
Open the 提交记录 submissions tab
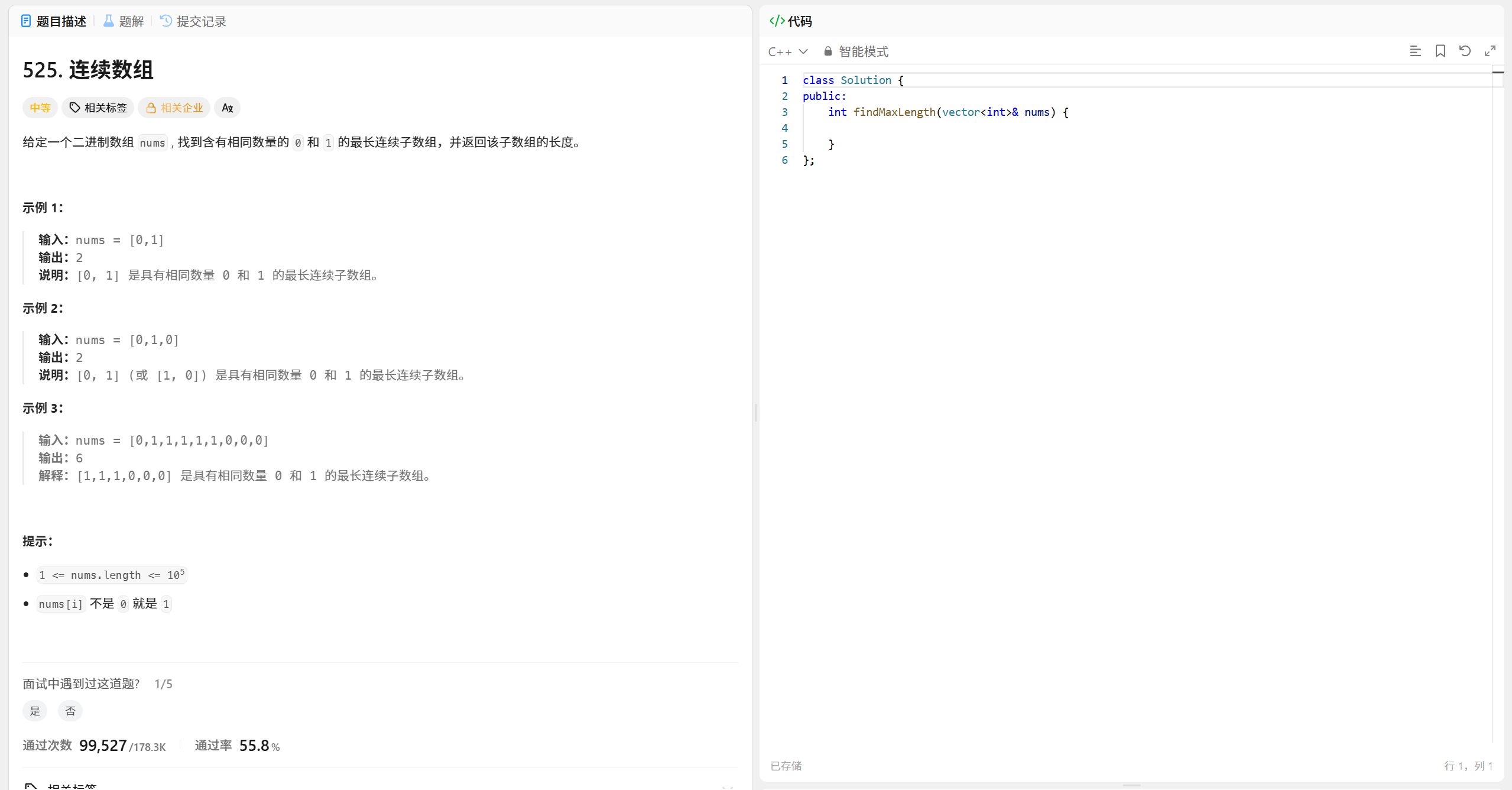pyautogui.click(x=193, y=21)
